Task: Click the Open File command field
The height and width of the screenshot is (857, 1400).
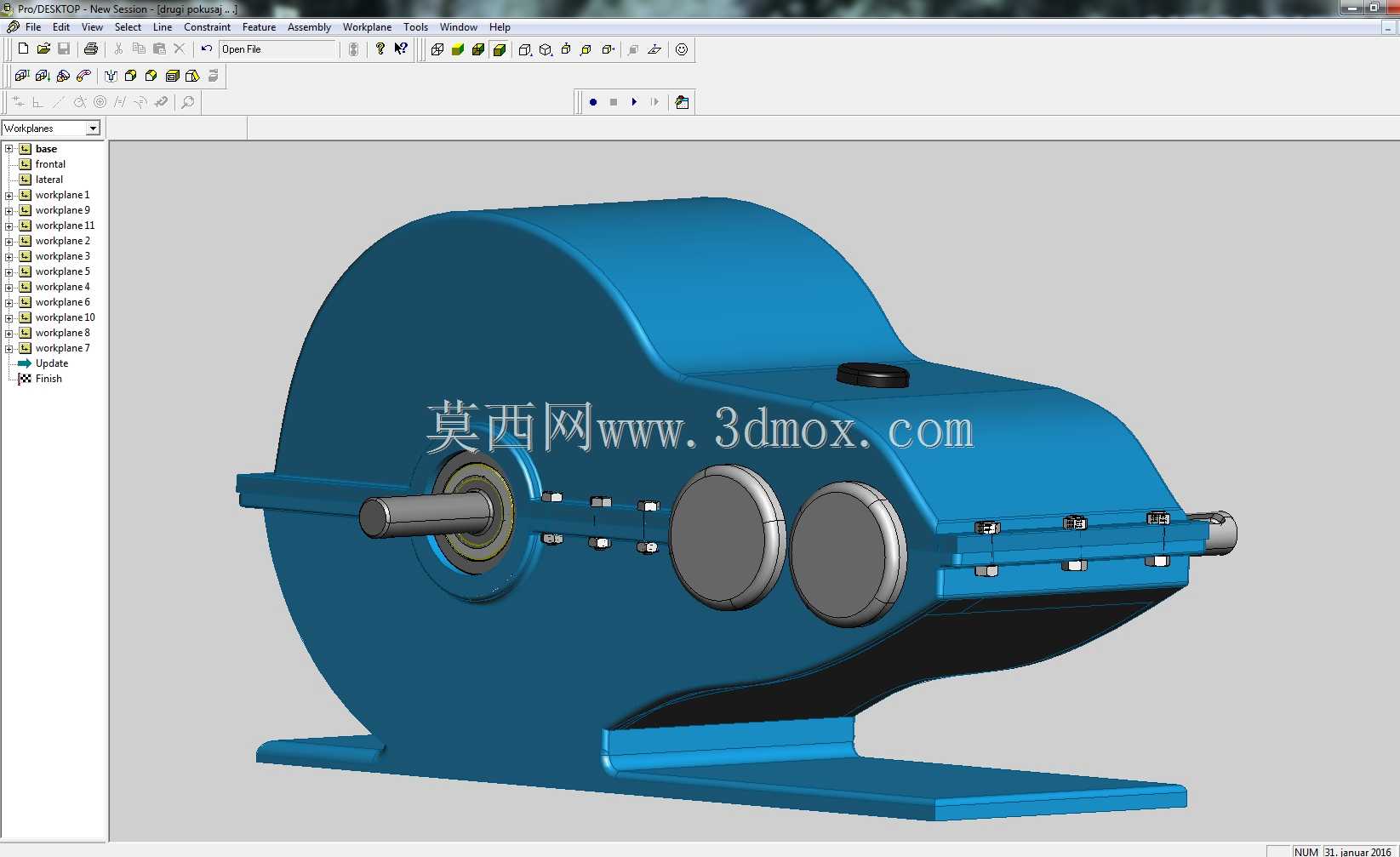Action: click(x=278, y=49)
